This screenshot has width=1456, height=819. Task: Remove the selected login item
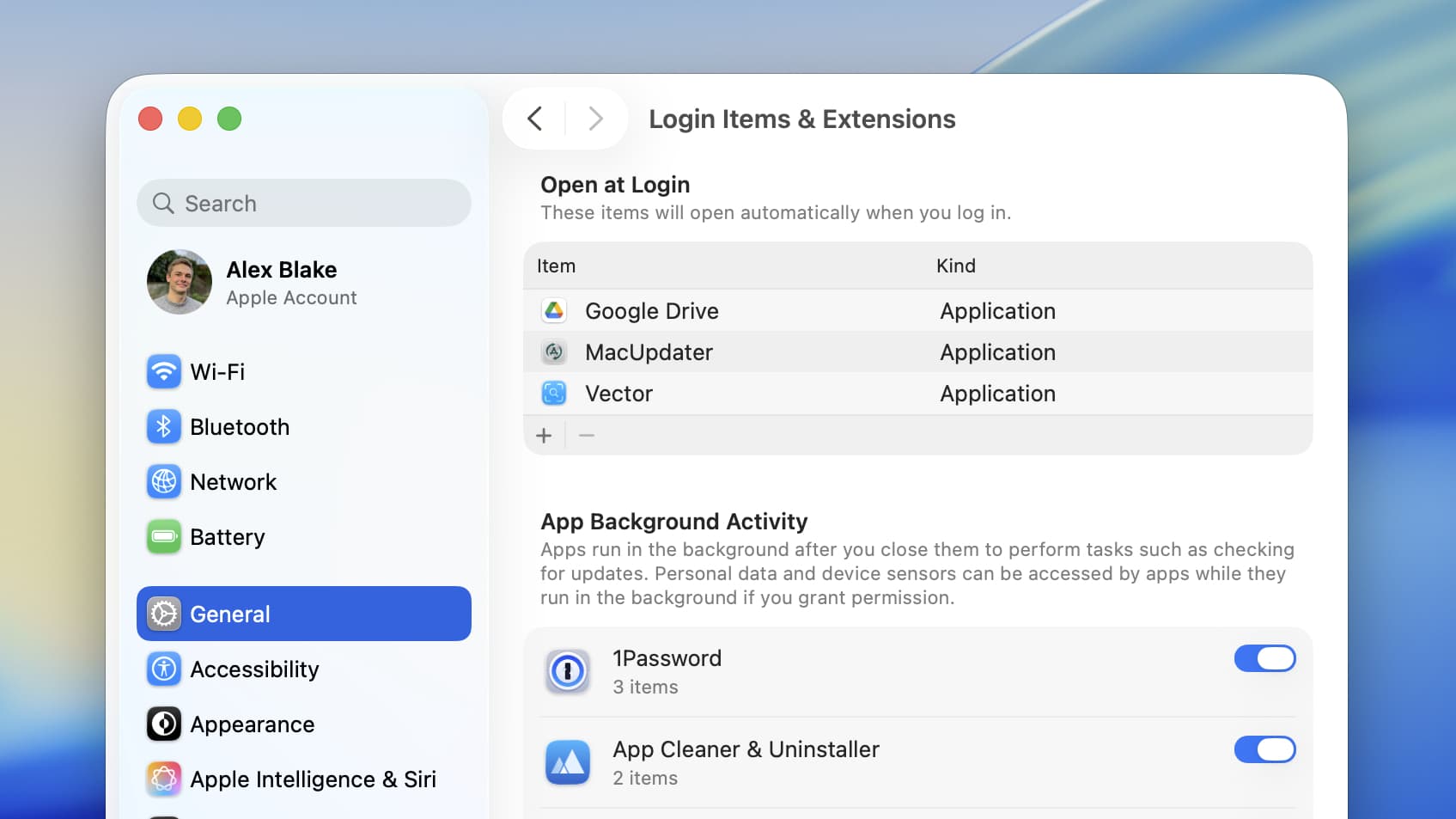587,435
